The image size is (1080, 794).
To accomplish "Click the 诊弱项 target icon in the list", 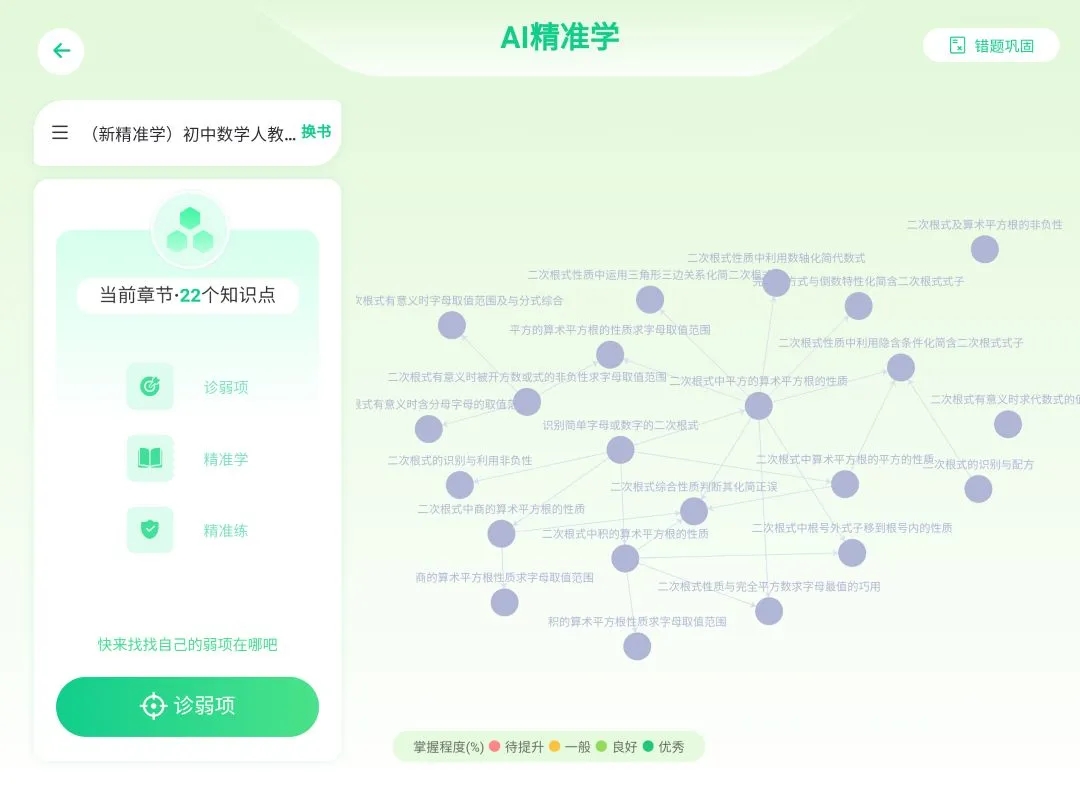I will pos(150,386).
